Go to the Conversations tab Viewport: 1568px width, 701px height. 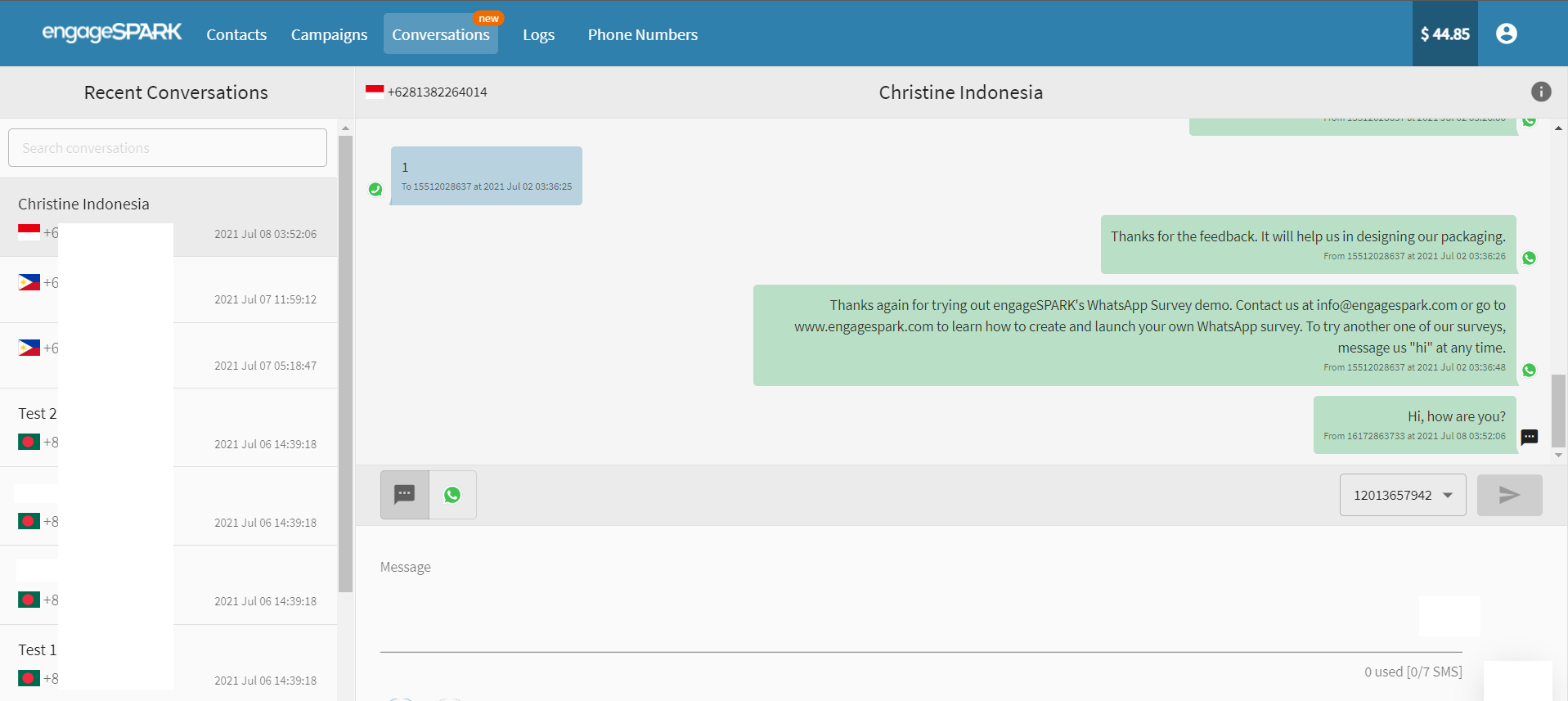pyautogui.click(x=440, y=34)
